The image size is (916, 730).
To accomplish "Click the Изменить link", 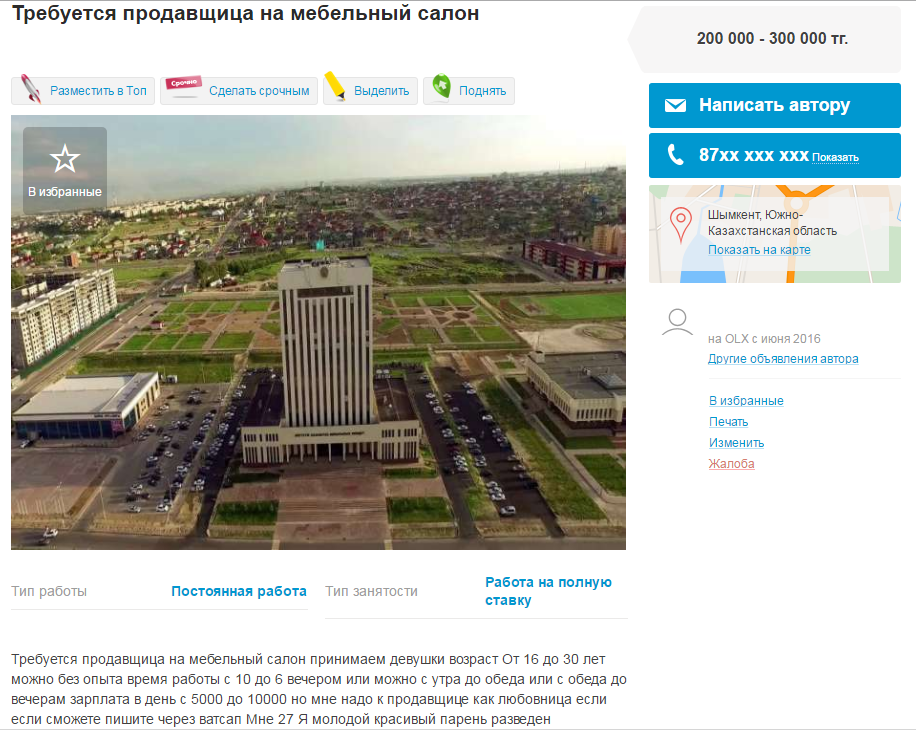I will (x=736, y=443).
